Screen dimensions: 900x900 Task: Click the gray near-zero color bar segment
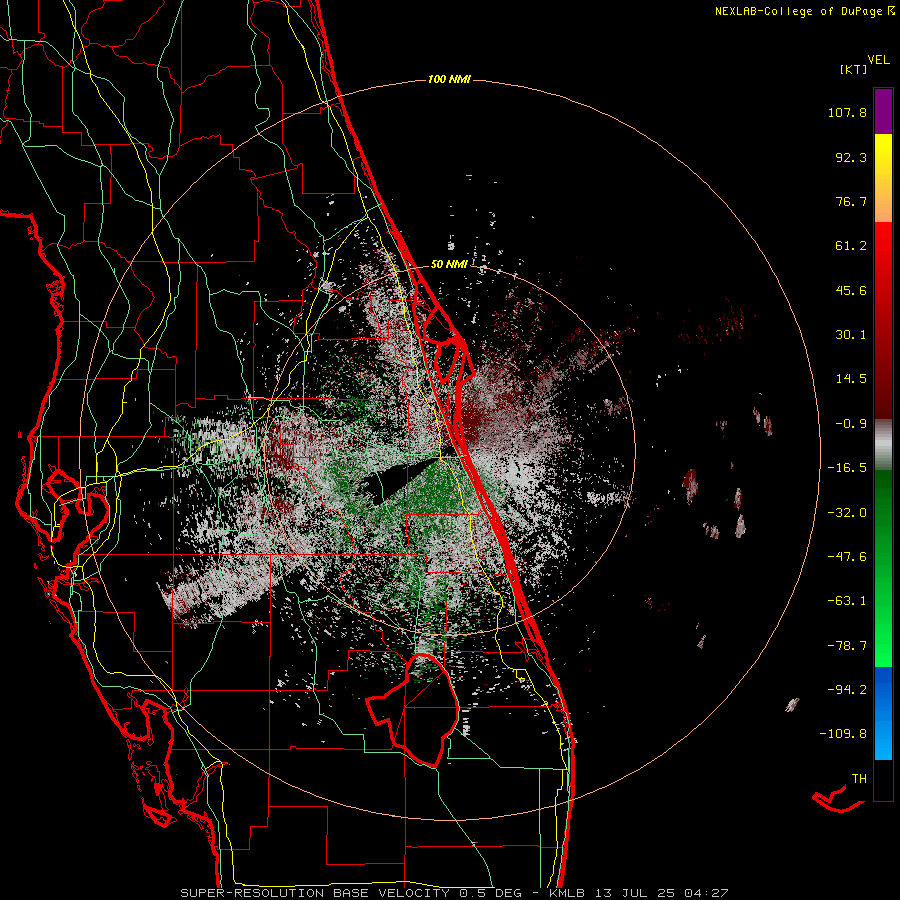pyautogui.click(x=883, y=445)
